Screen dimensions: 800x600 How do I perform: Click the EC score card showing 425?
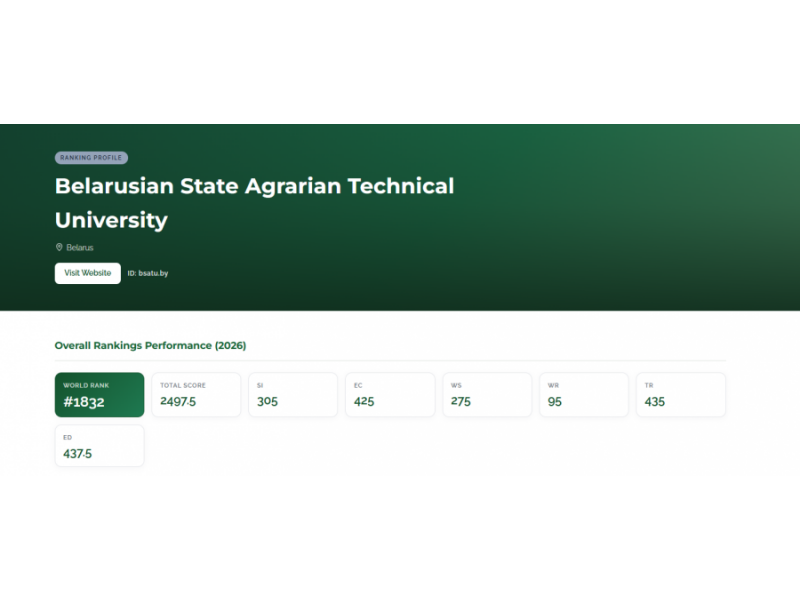point(390,394)
